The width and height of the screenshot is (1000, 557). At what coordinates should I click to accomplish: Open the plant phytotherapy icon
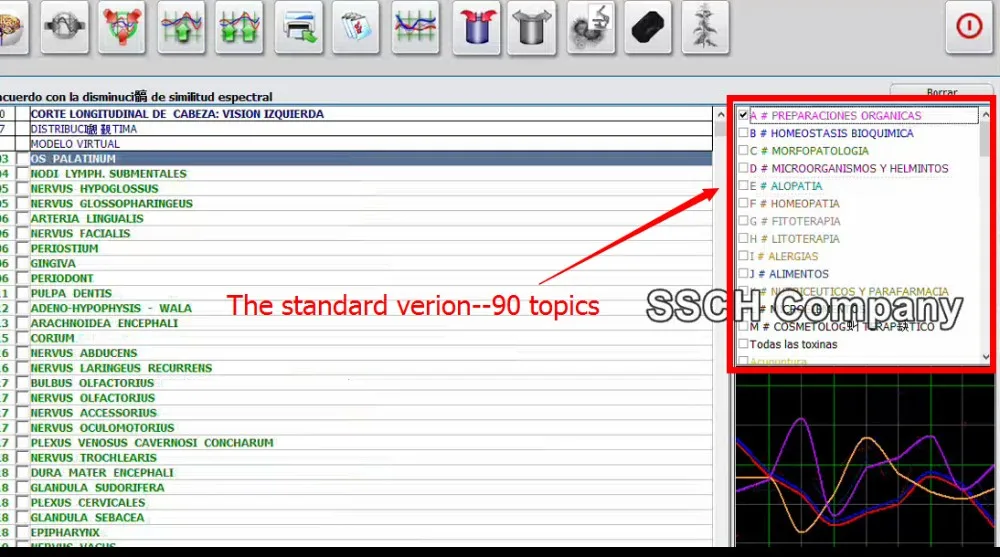pos(705,27)
